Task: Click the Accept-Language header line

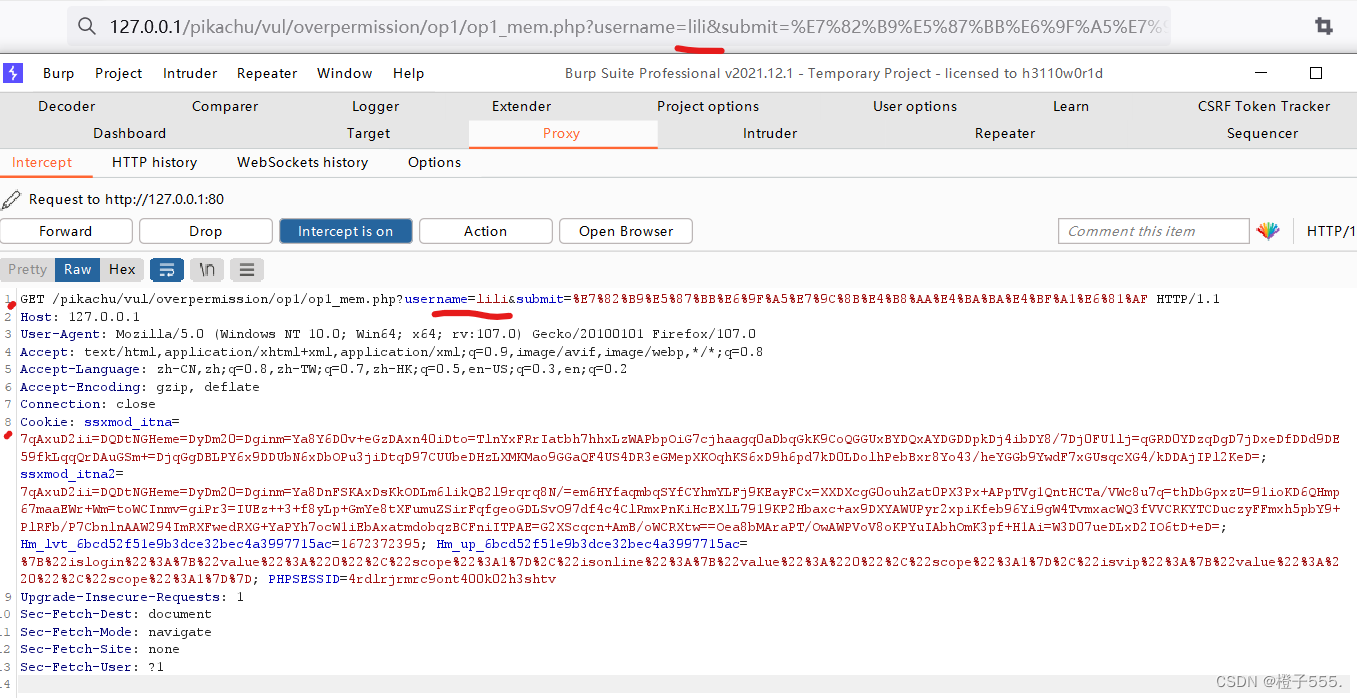Action: (x=324, y=369)
